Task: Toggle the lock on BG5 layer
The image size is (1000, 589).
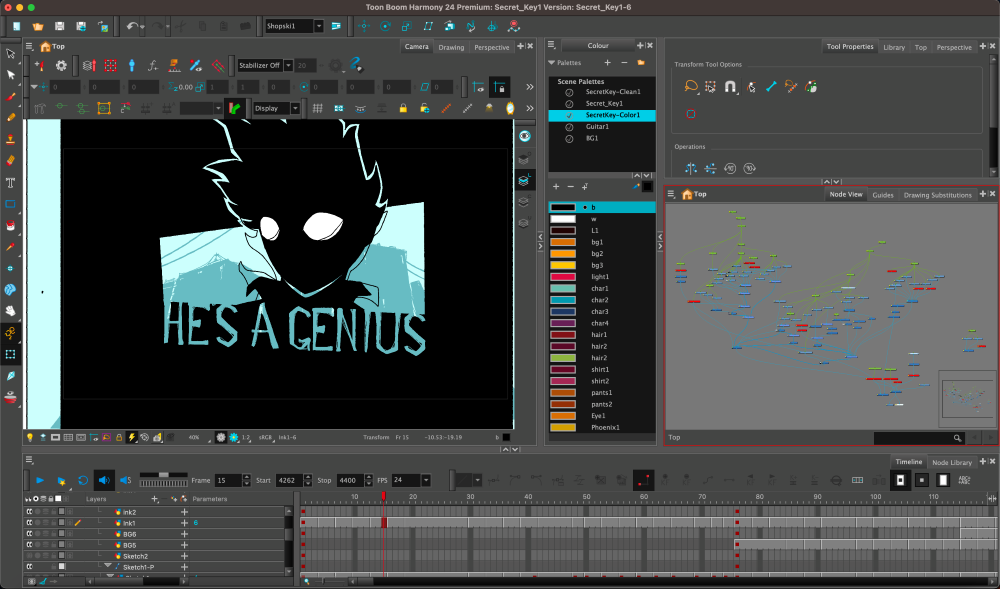Action: tap(53, 545)
